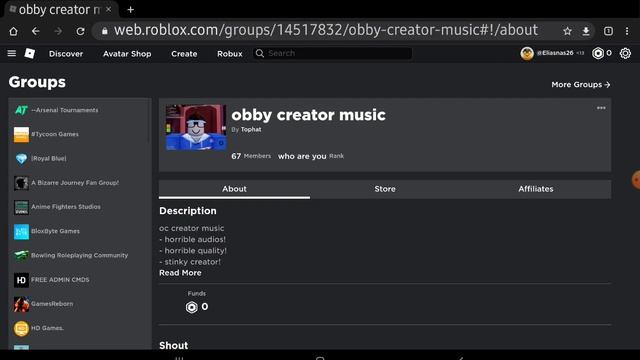Reload the page with the refresh icon
The height and width of the screenshot is (360, 640).
(80, 31)
